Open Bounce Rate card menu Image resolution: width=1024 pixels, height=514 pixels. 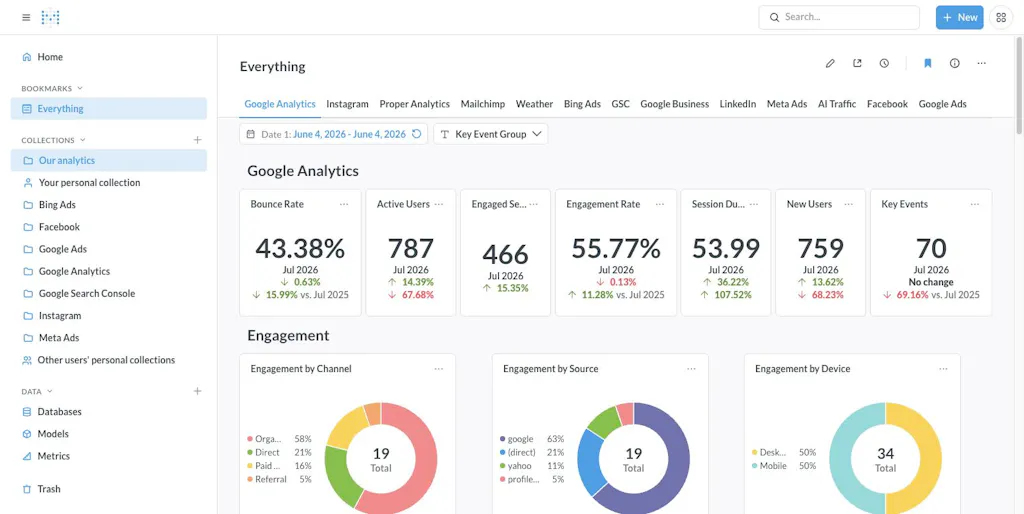(x=344, y=204)
